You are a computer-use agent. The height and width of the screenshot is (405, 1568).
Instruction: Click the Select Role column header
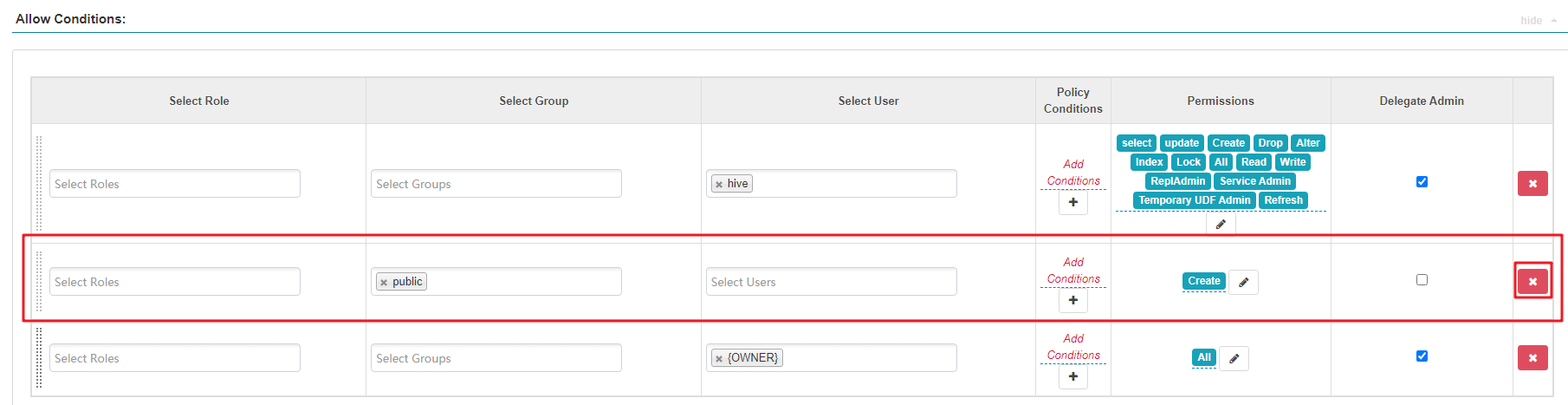click(199, 101)
